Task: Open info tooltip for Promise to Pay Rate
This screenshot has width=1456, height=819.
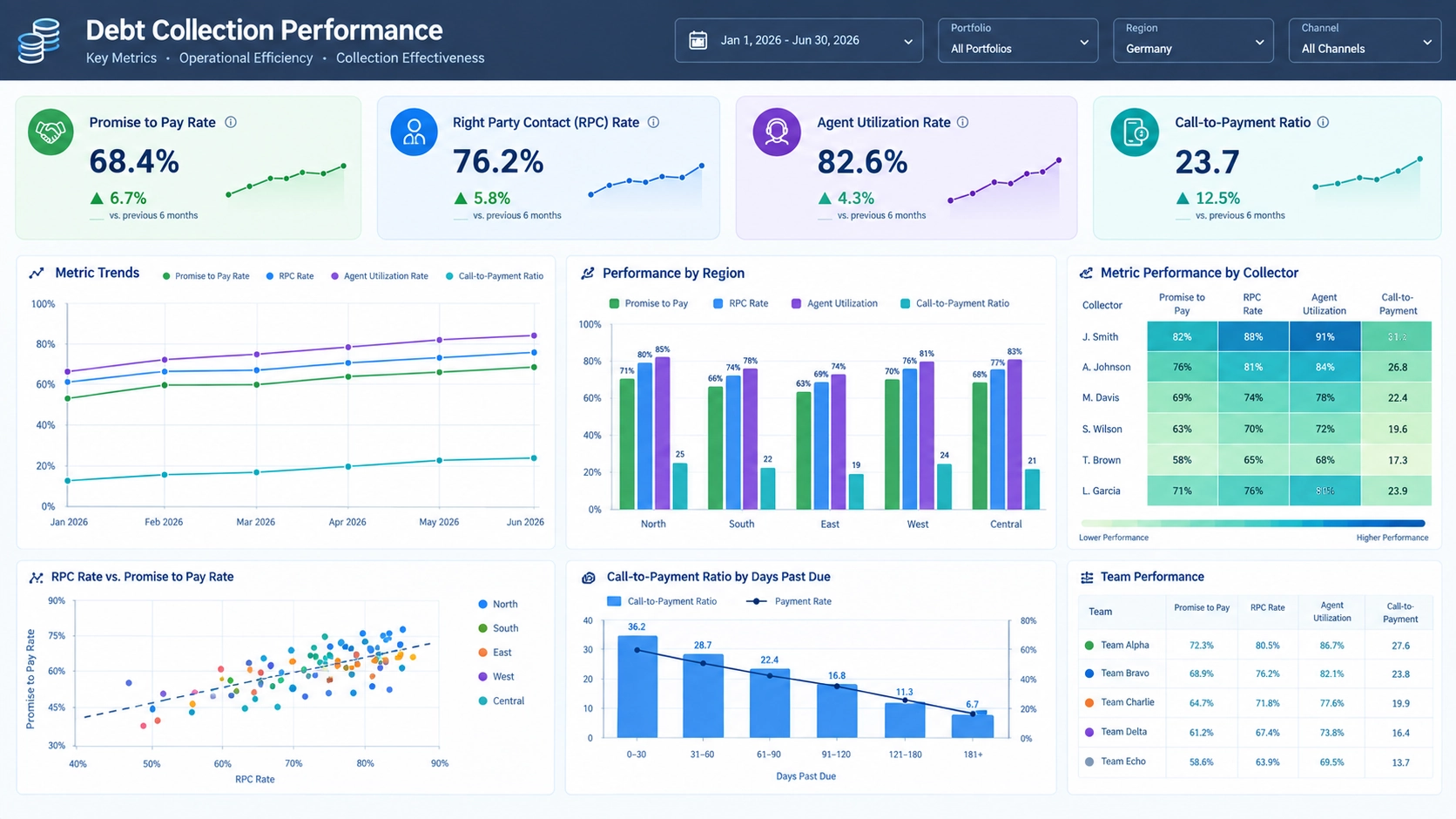Action: click(231, 122)
